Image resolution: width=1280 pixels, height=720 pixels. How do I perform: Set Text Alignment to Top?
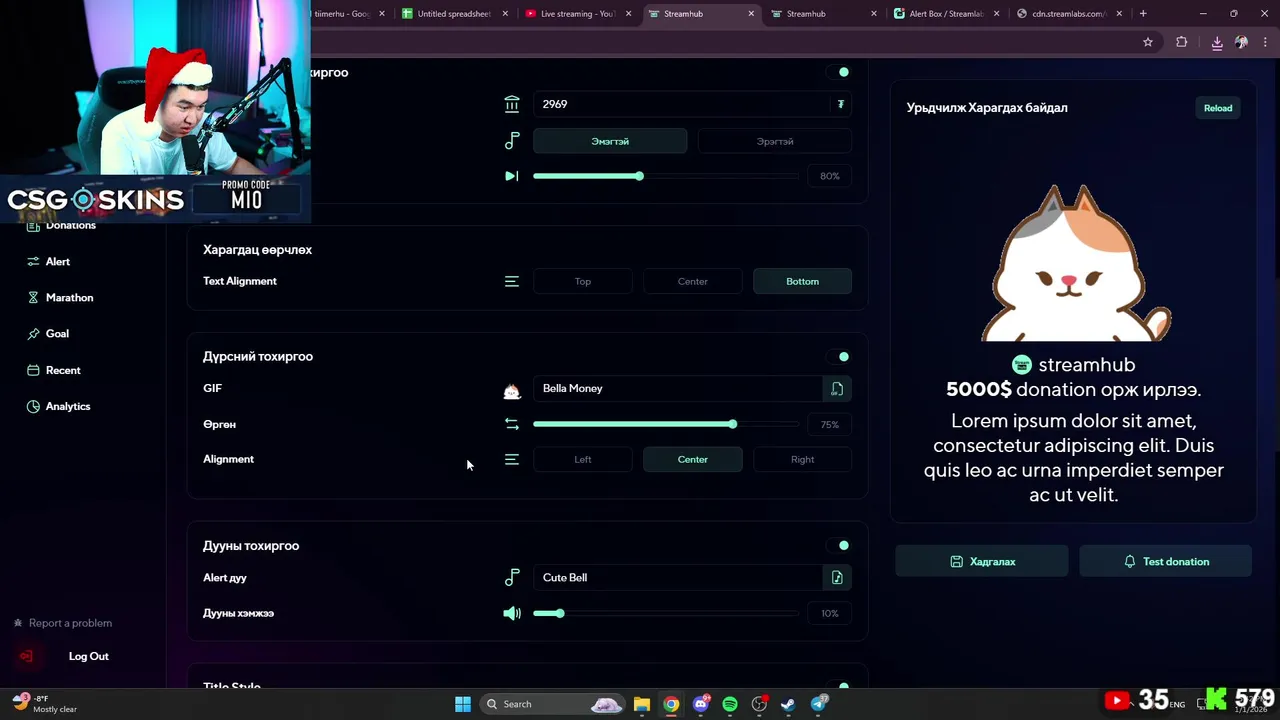point(583,281)
